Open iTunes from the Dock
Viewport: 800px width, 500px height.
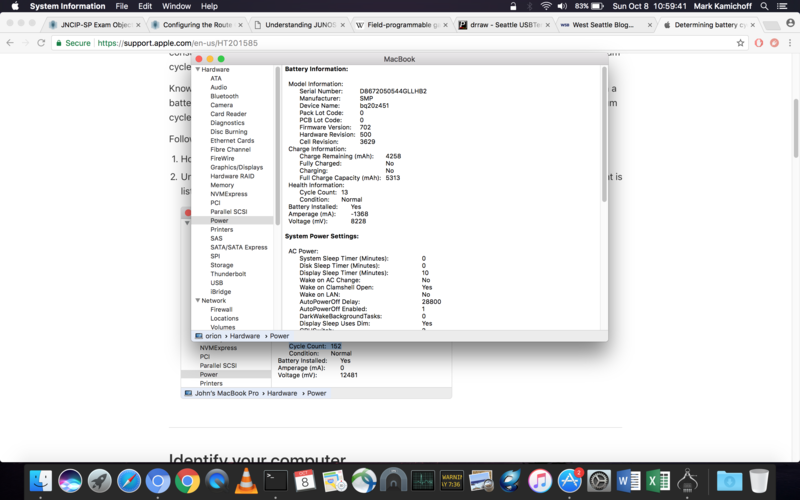click(540, 481)
